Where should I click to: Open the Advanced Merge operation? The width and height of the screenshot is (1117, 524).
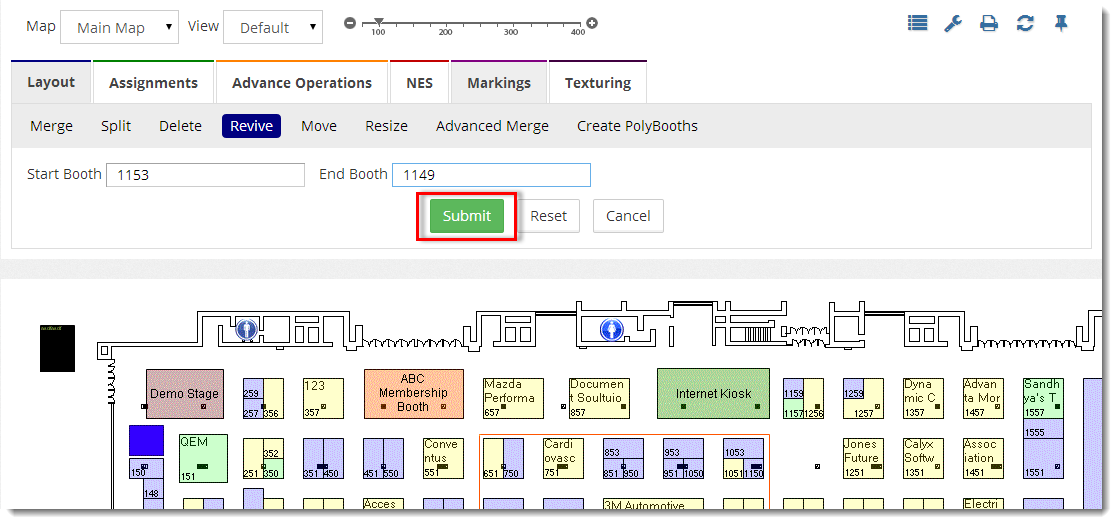tap(492, 126)
